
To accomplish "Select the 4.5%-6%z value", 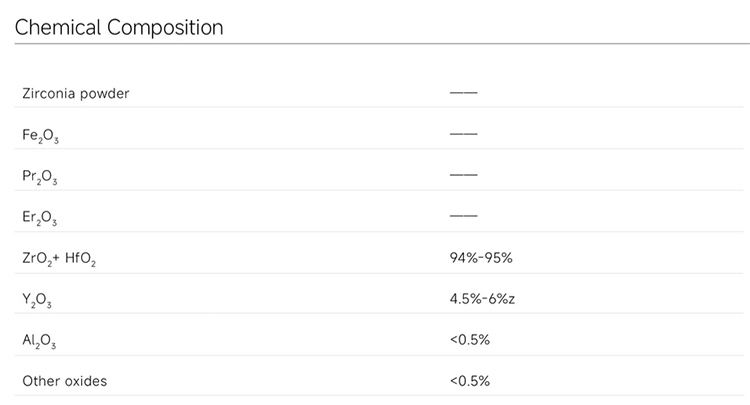I will coord(482,299).
